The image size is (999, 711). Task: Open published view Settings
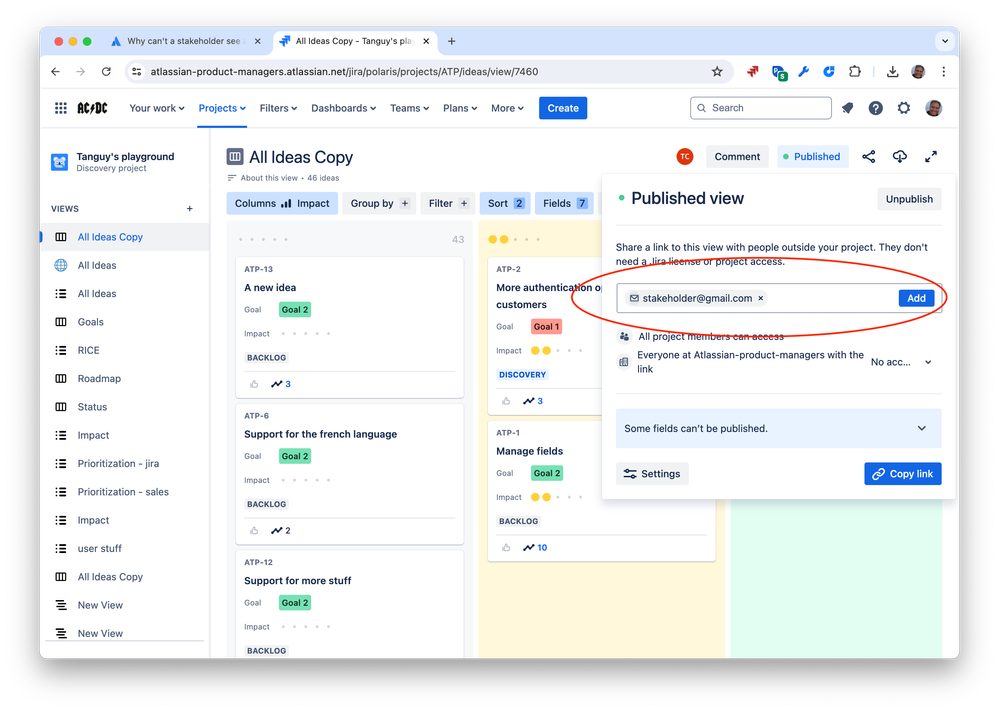tap(652, 474)
